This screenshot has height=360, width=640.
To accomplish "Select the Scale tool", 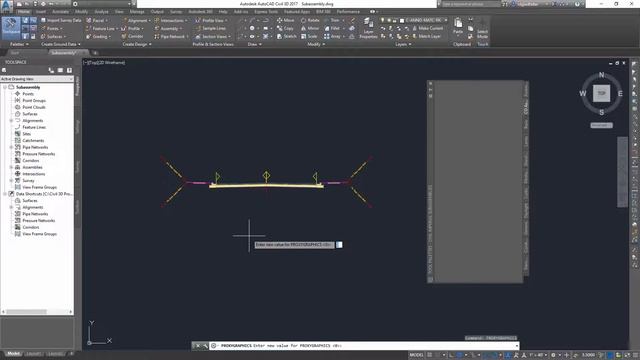I will click(x=309, y=36).
